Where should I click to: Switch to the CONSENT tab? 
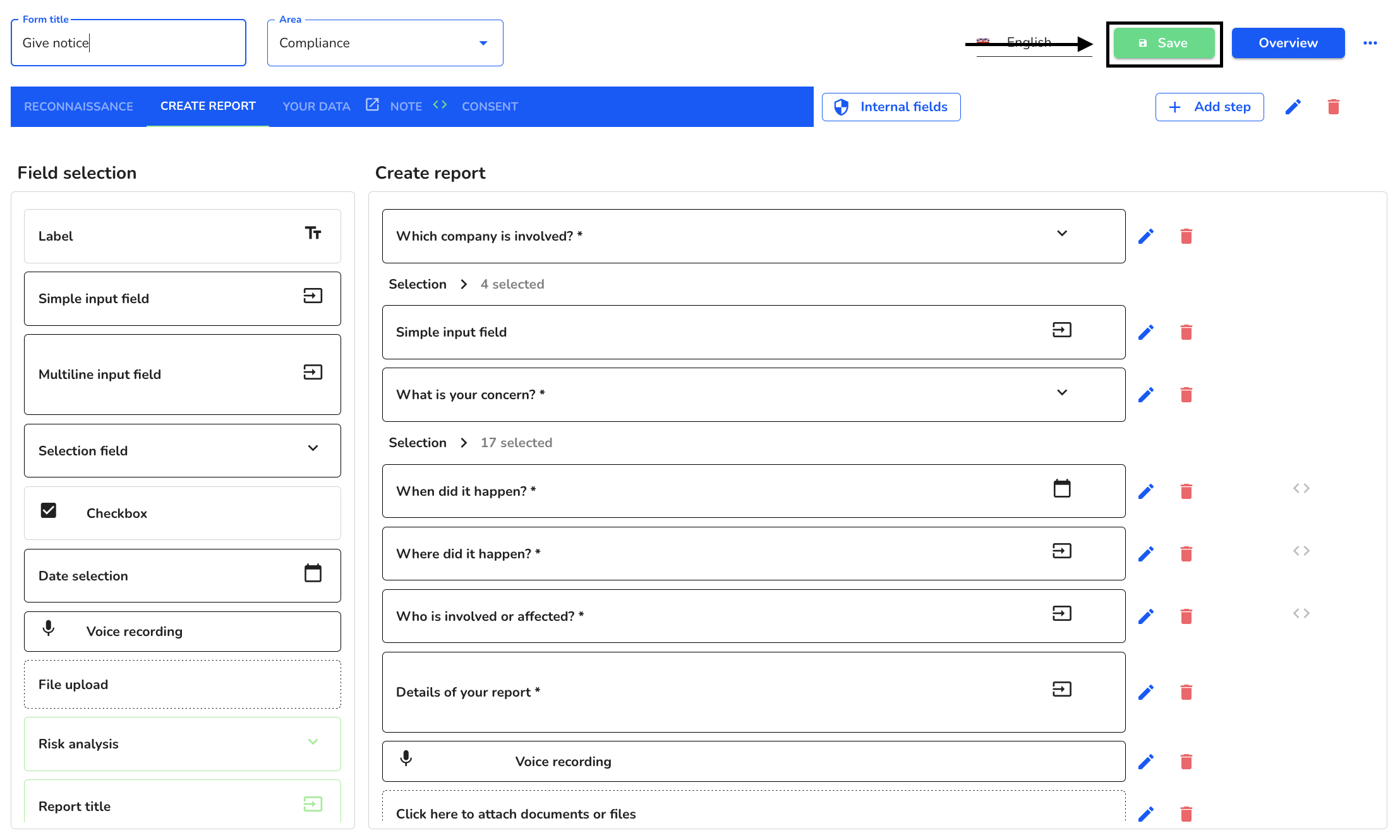[x=490, y=106]
